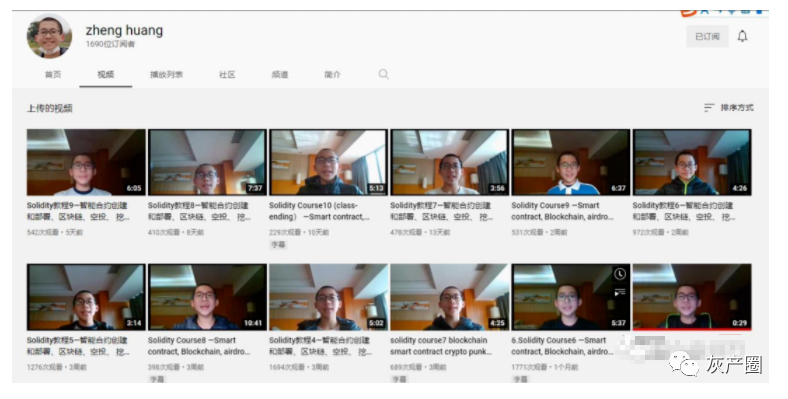Image resolution: width=788 pixels, height=399 pixels.
Task: Open Solidity教程7 video title link
Action: coord(441,211)
